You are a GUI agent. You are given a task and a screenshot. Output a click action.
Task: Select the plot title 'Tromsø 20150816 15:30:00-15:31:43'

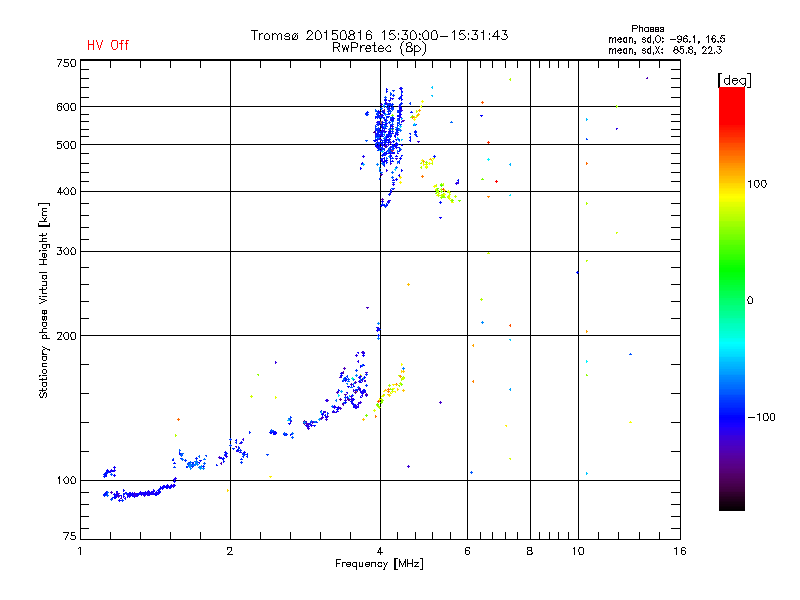point(379,35)
